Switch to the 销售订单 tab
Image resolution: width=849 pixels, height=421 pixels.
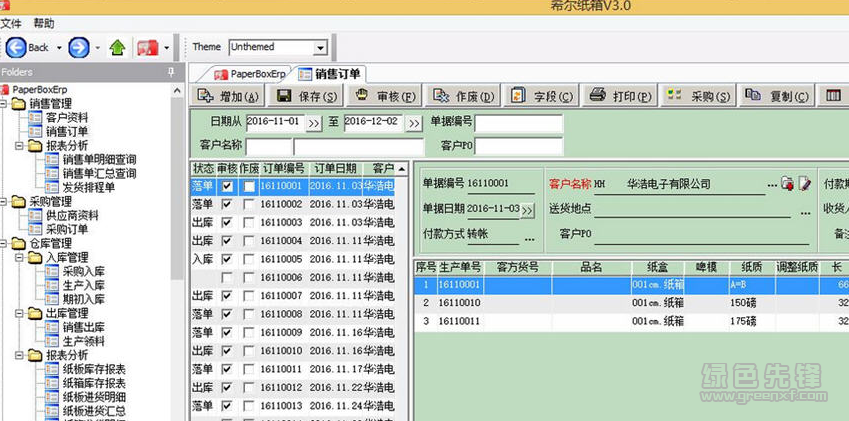[x=331, y=74]
